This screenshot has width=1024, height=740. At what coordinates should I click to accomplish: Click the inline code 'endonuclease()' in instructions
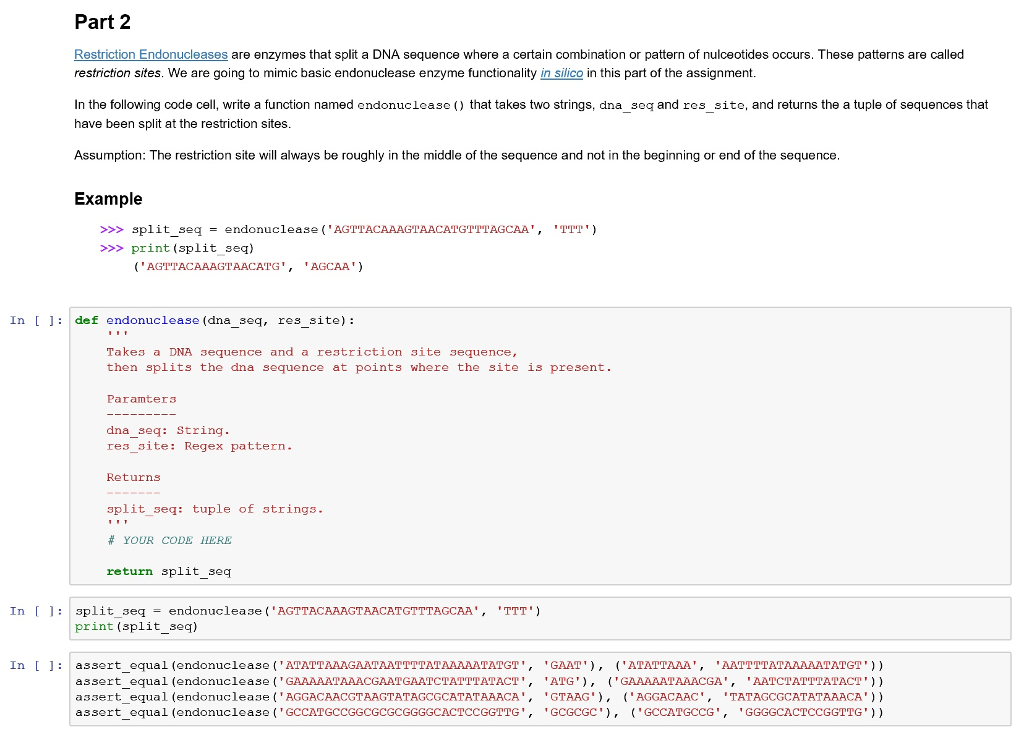(411, 105)
